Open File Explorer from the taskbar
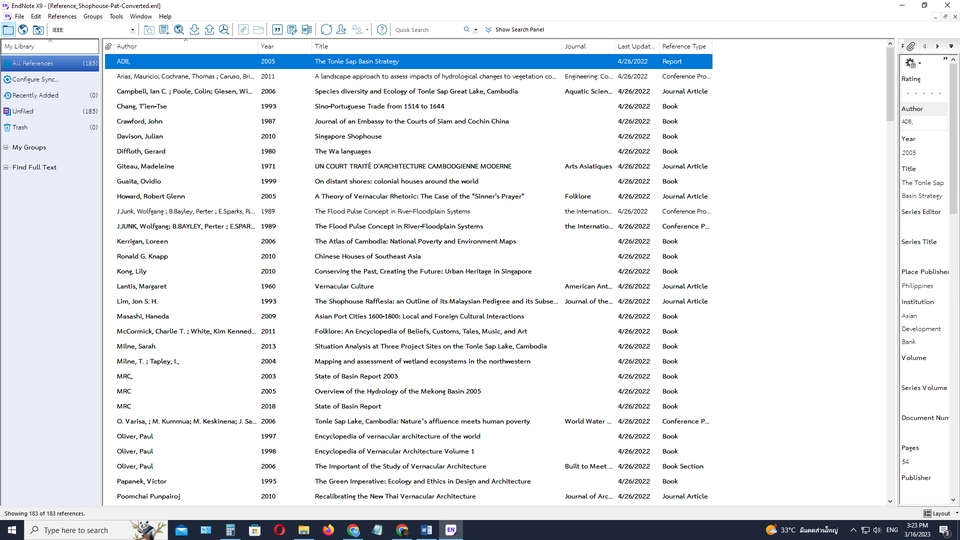This screenshot has width=960, height=540. click(304, 530)
